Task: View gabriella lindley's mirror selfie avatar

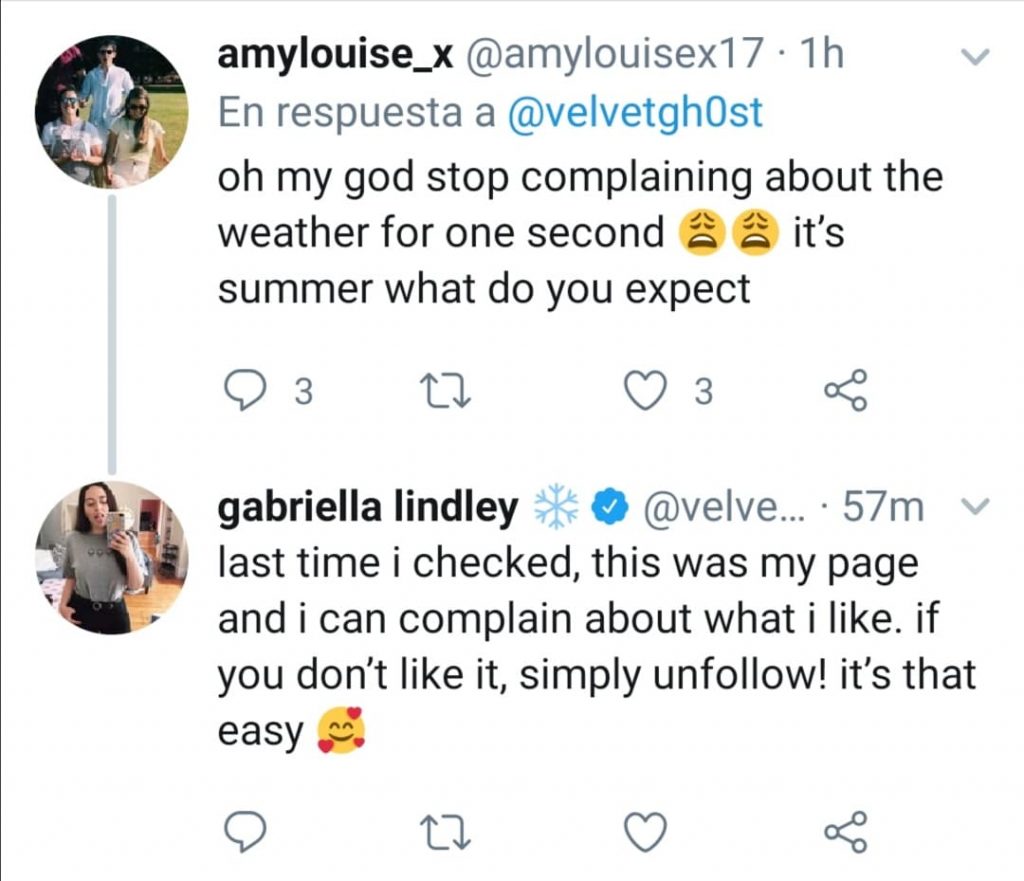Action: 112,558
